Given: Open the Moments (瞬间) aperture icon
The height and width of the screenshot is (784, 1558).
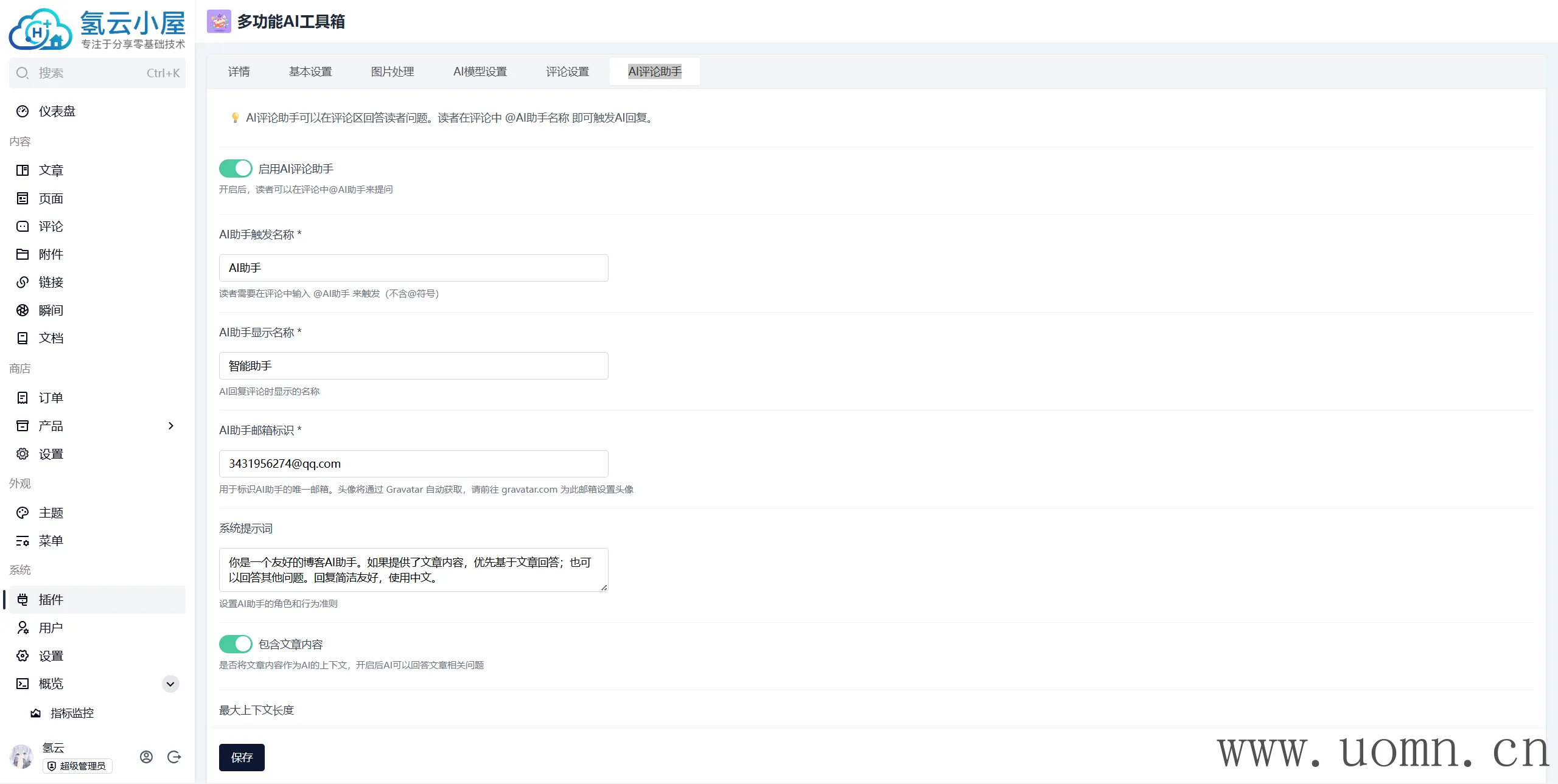Looking at the screenshot, I should click(23, 310).
